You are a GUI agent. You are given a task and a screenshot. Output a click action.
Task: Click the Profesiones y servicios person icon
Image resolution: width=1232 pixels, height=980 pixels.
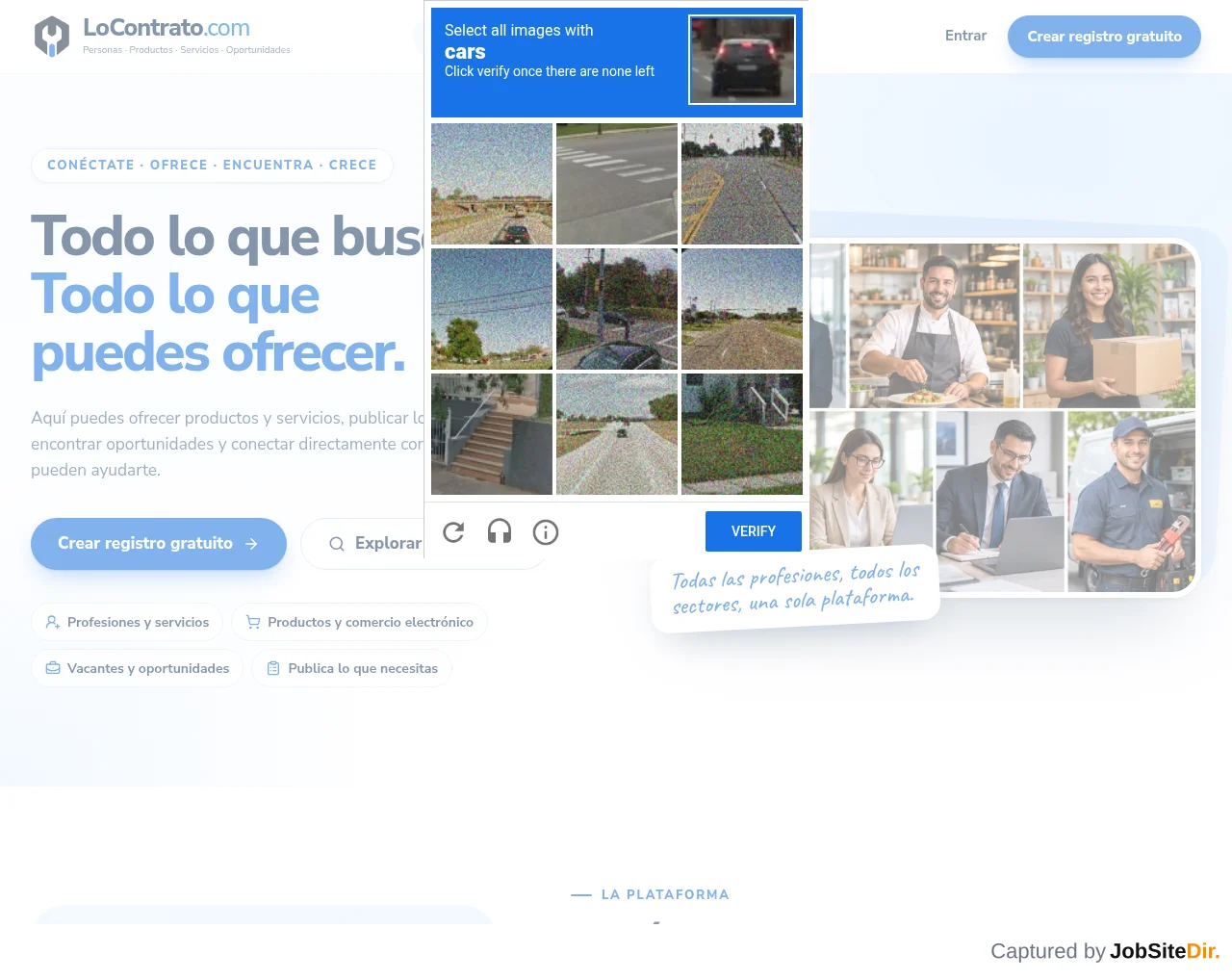point(53,623)
